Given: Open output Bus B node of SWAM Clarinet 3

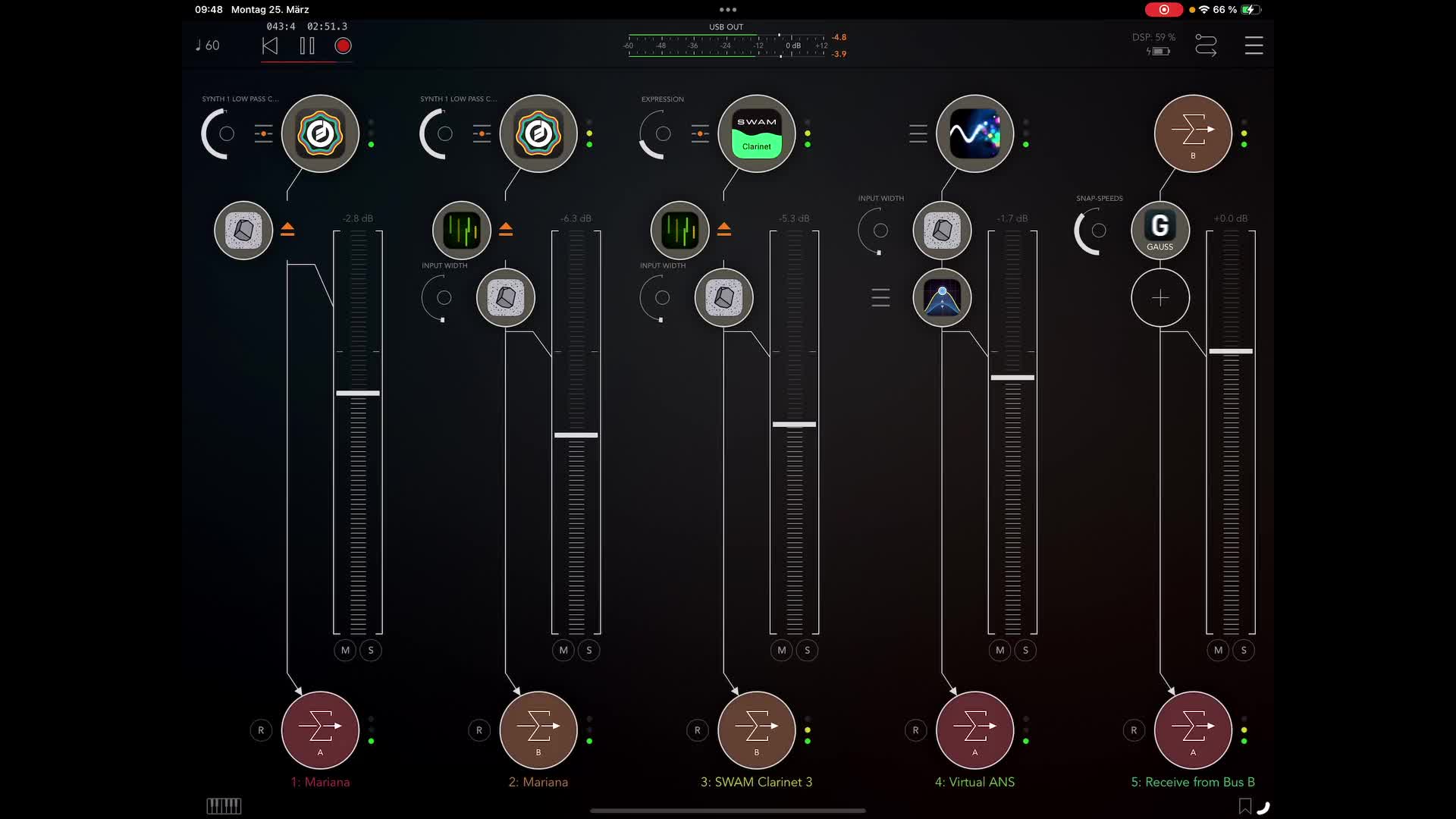Looking at the screenshot, I should click(x=757, y=730).
